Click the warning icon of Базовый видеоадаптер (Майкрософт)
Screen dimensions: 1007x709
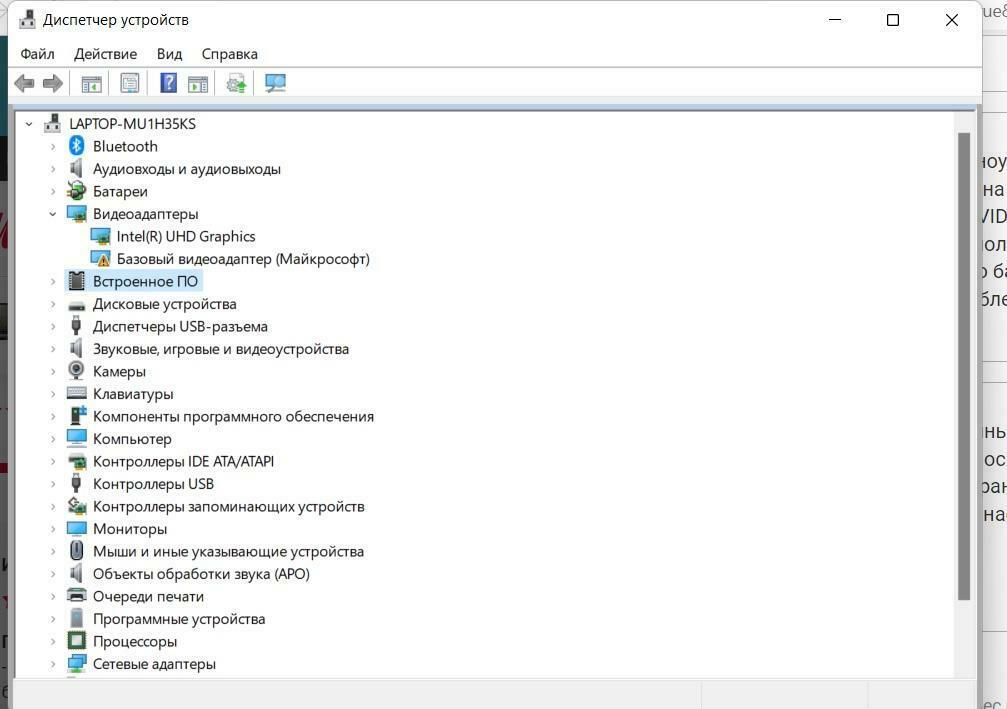tap(101, 258)
